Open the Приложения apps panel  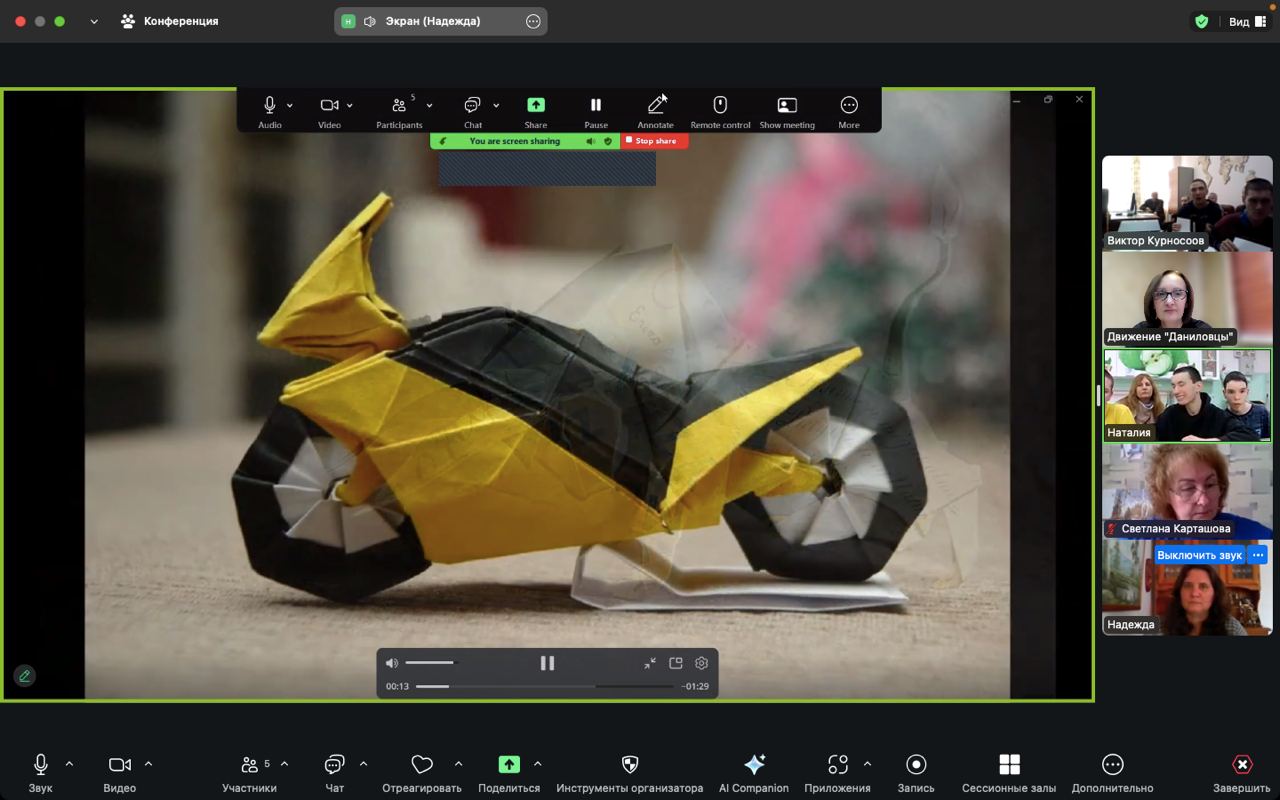[837, 765]
